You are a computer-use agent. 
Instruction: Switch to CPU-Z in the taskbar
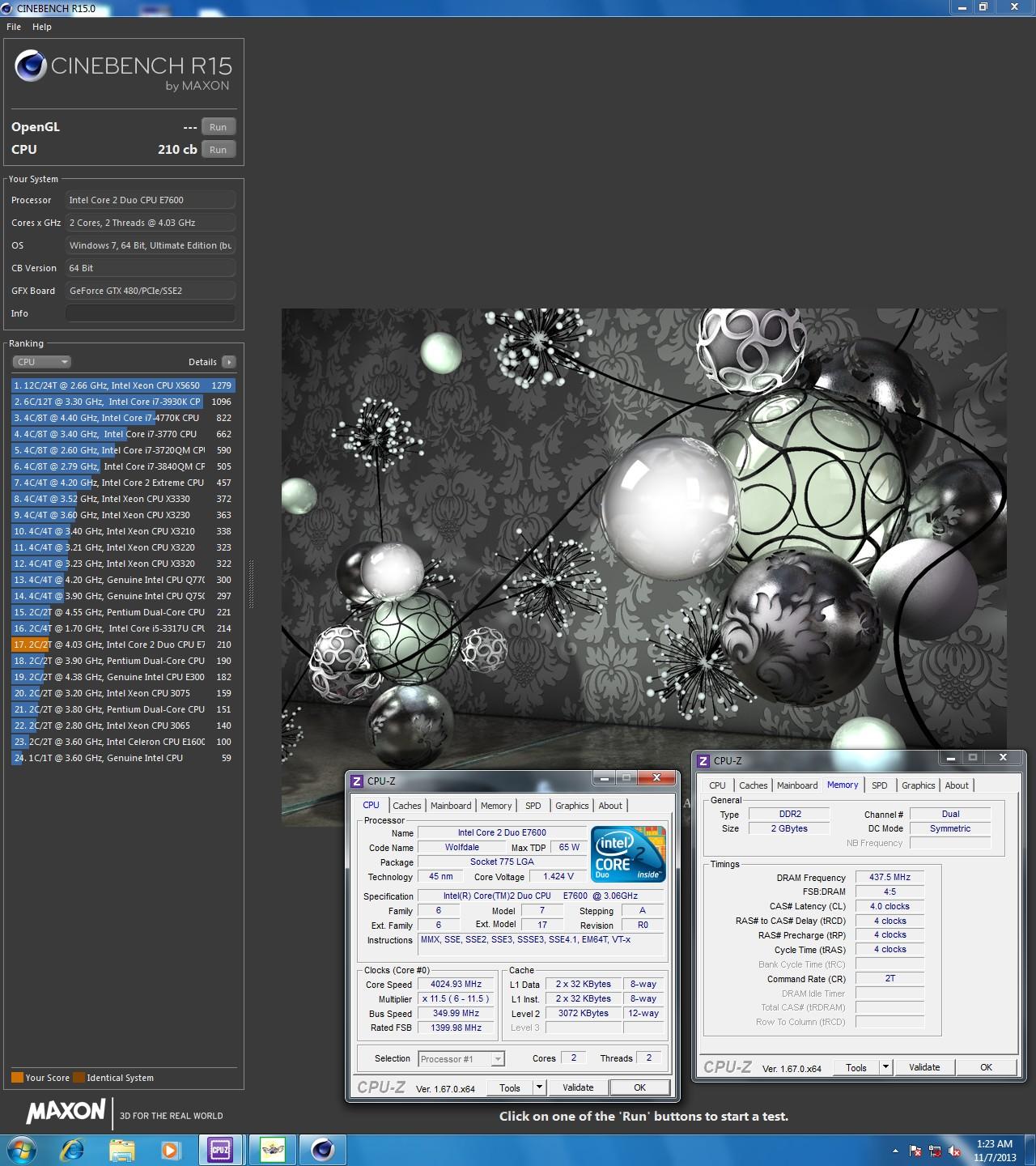click(x=220, y=1150)
